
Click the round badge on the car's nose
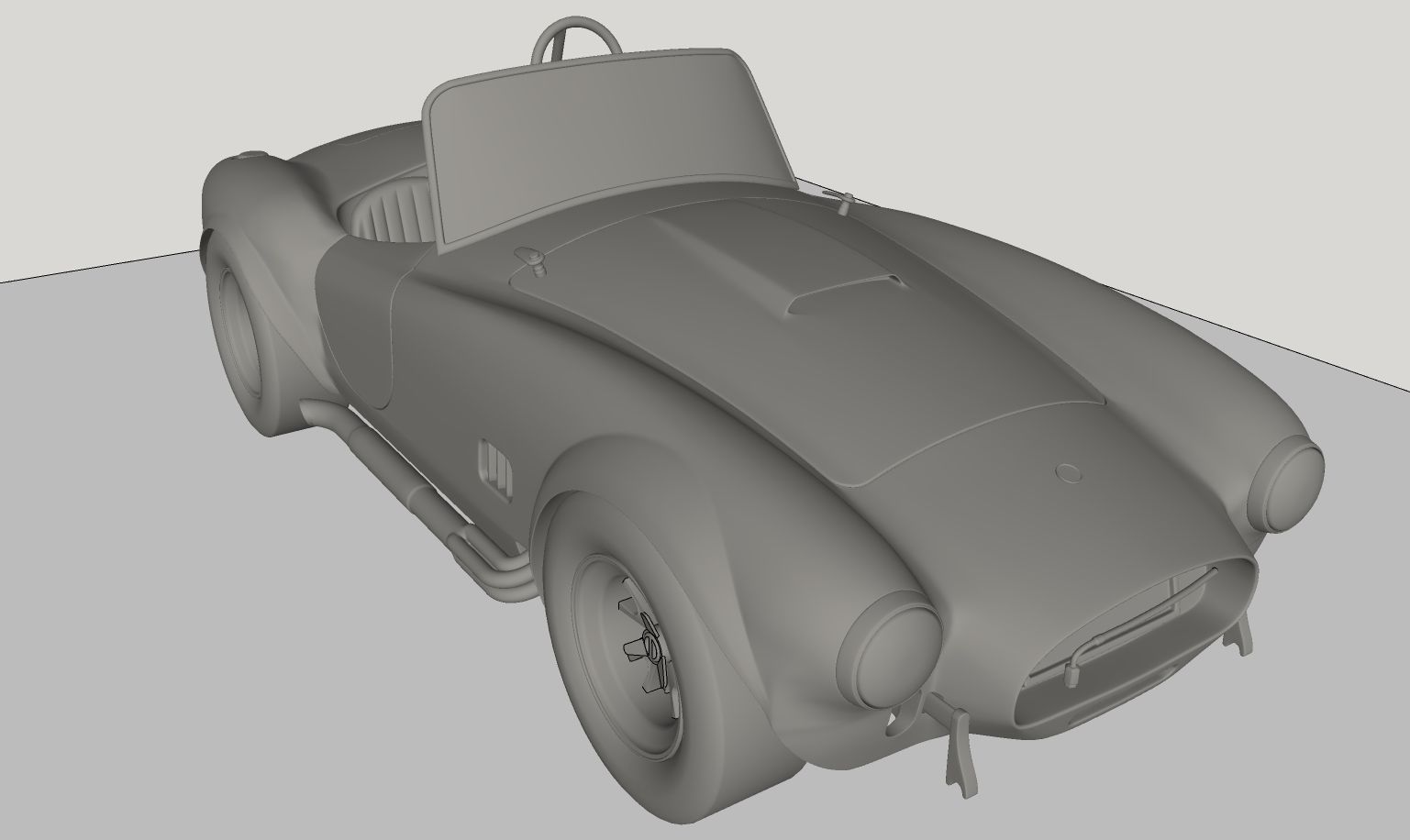1069,473
